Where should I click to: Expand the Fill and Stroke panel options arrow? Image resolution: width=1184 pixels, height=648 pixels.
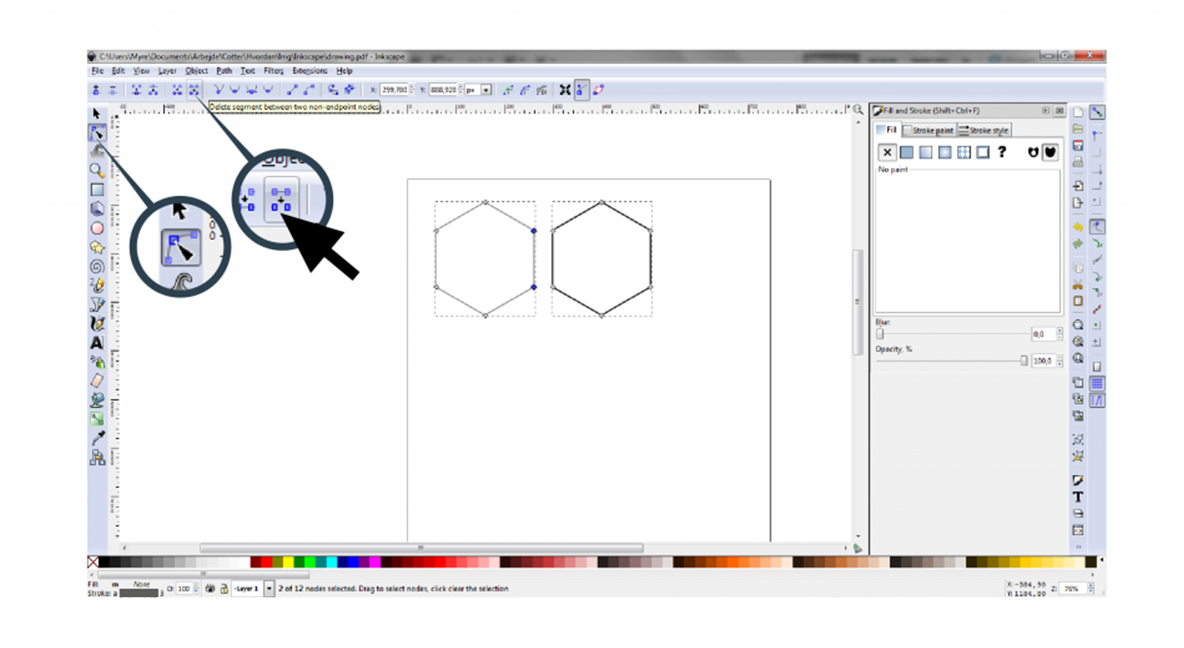(x=1046, y=111)
